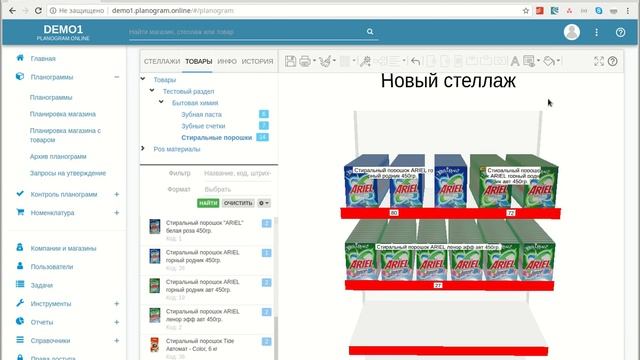Open Архив планограмм page

tap(58, 156)
